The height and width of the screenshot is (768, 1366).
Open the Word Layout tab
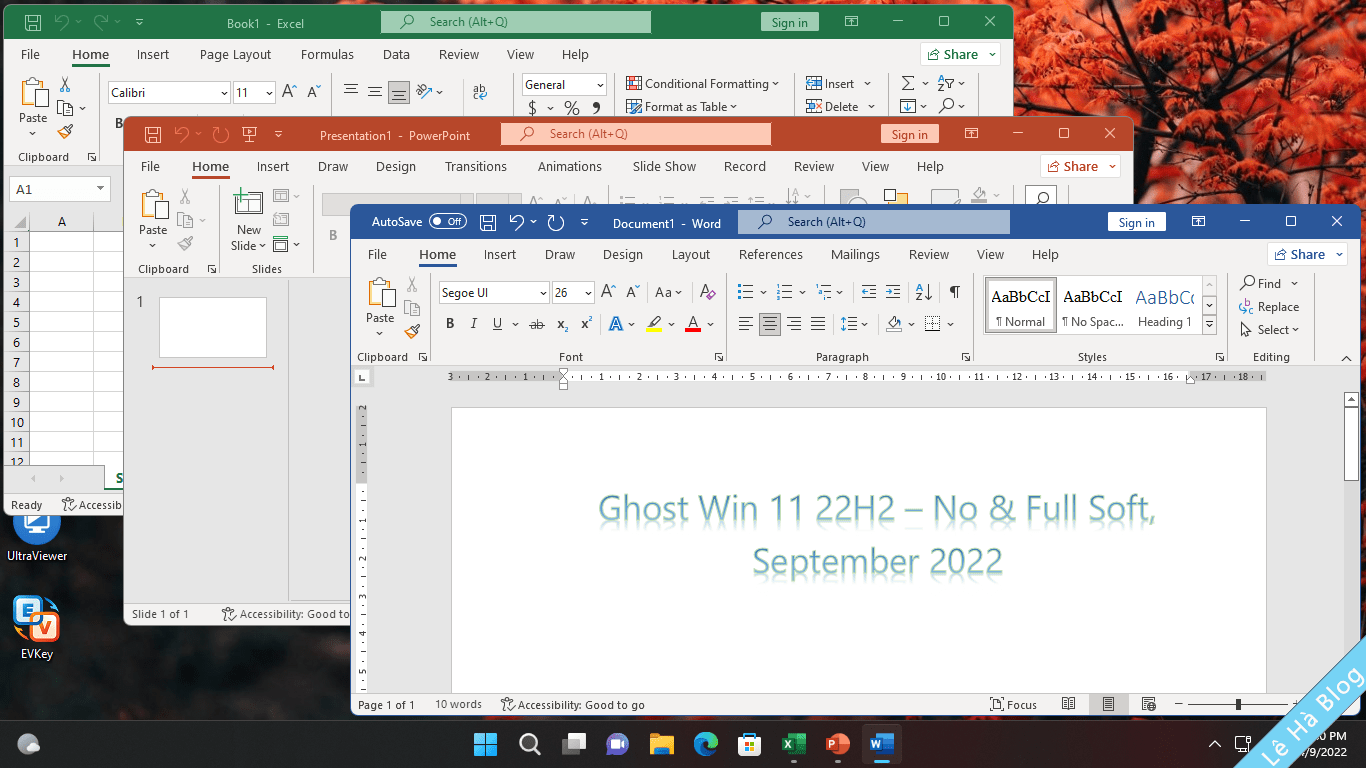[x=690, y=254]
